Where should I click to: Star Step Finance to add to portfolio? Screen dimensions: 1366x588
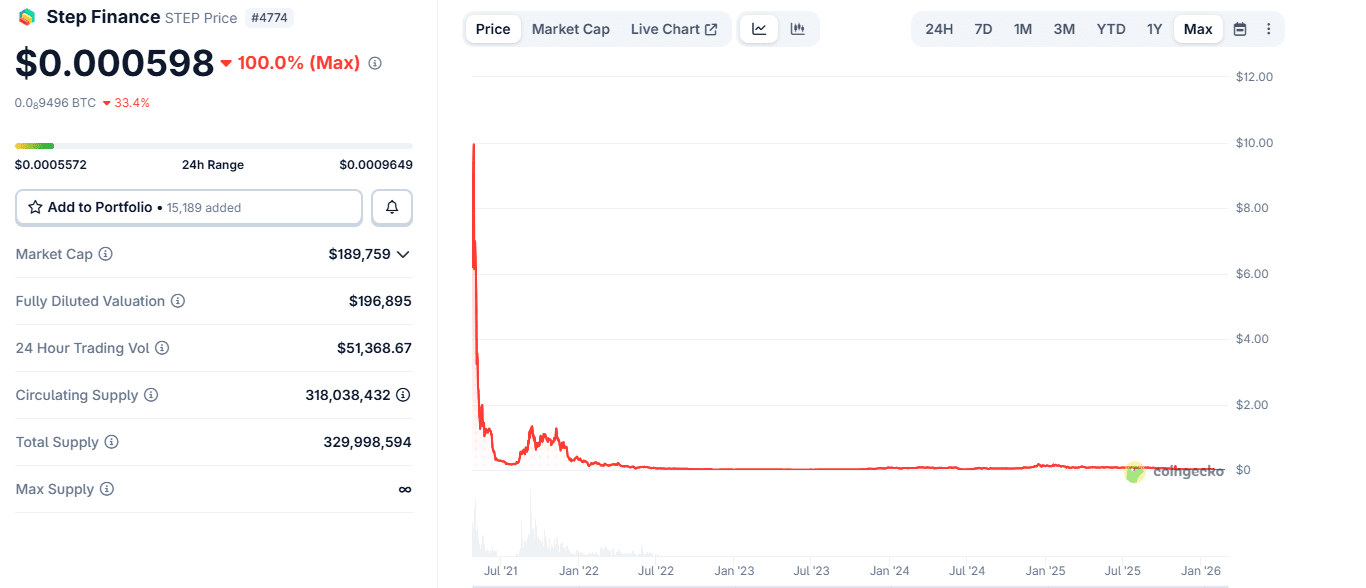click(x=33, y=207)
